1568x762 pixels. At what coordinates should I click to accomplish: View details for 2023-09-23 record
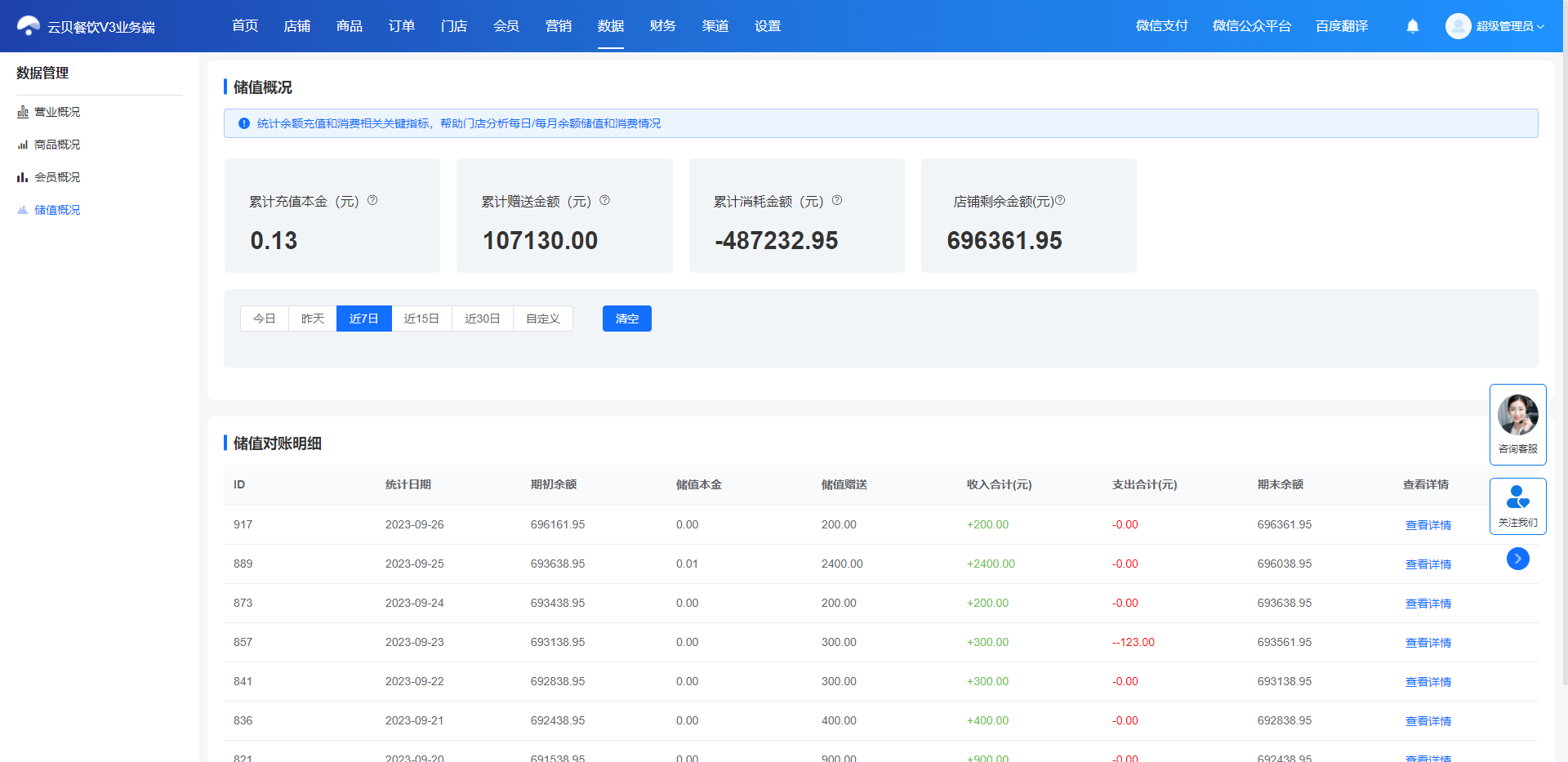point(1428,643)
